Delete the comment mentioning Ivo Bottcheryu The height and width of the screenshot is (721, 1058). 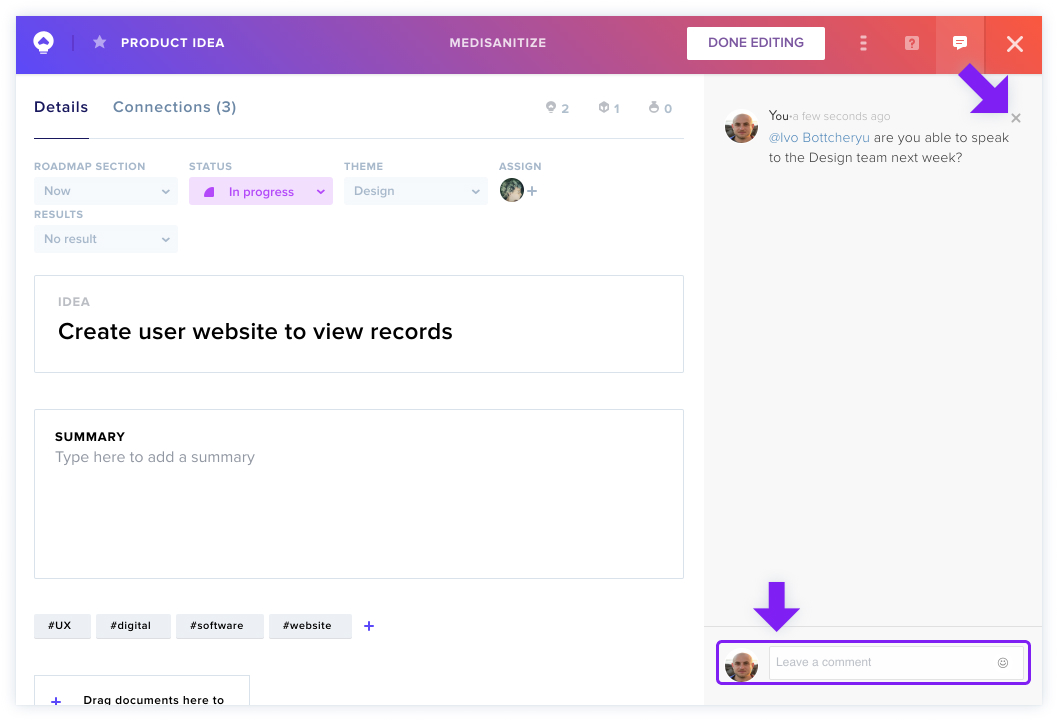(1015, 118)
